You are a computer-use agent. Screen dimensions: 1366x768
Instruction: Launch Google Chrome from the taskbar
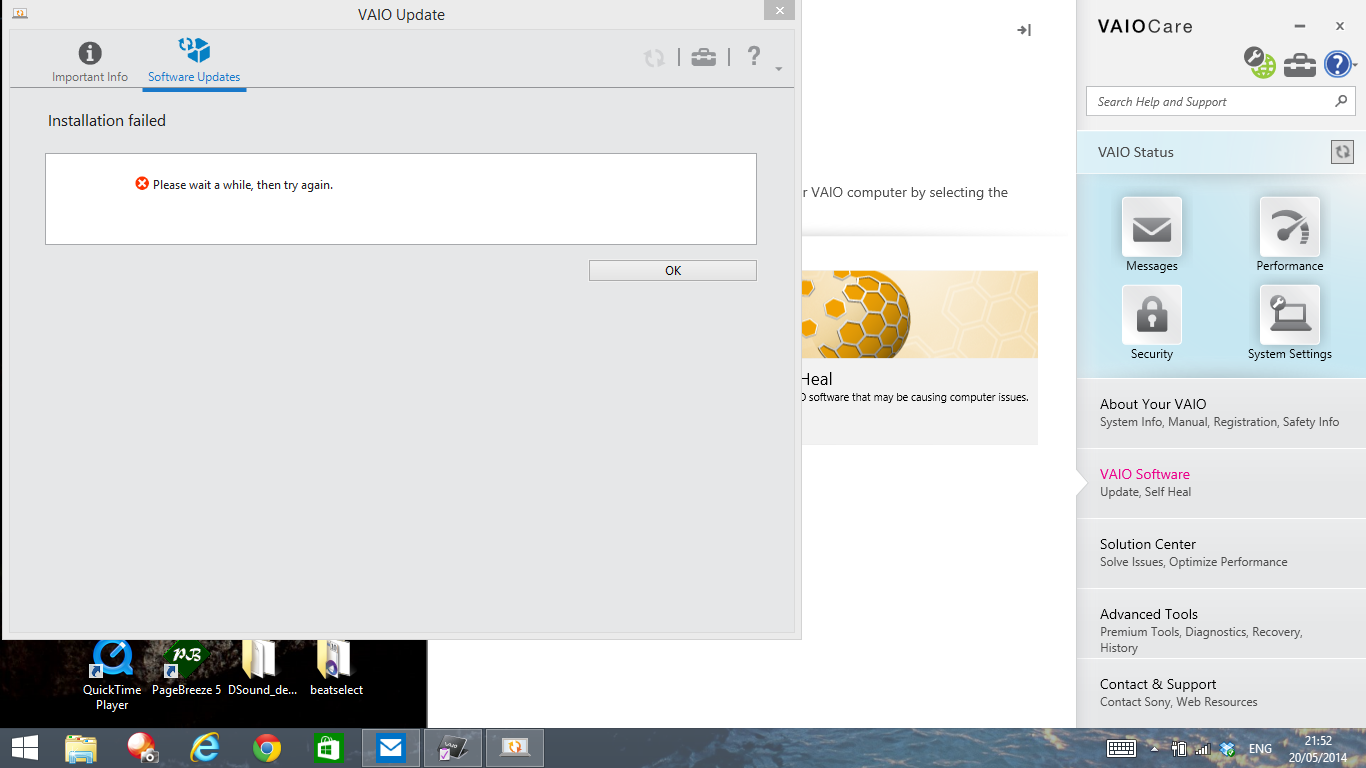click(267, 747)
